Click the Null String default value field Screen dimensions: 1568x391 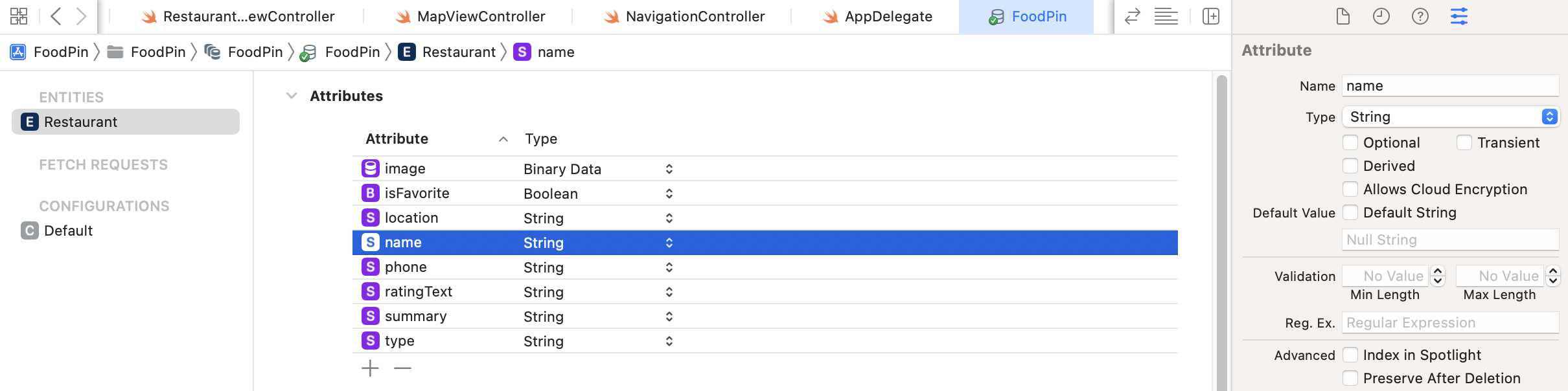1449,240
